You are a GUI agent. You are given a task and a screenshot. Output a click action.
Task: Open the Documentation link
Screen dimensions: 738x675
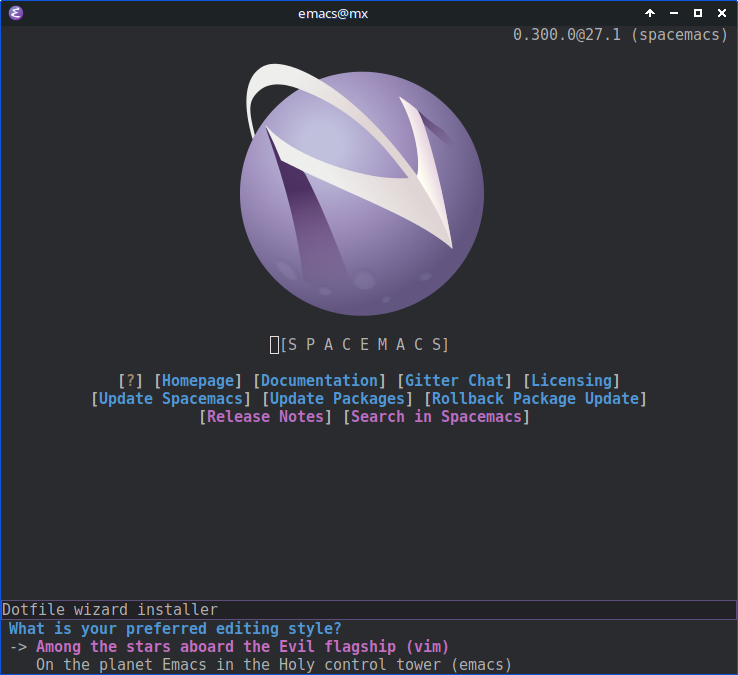(x=319, y=380)
